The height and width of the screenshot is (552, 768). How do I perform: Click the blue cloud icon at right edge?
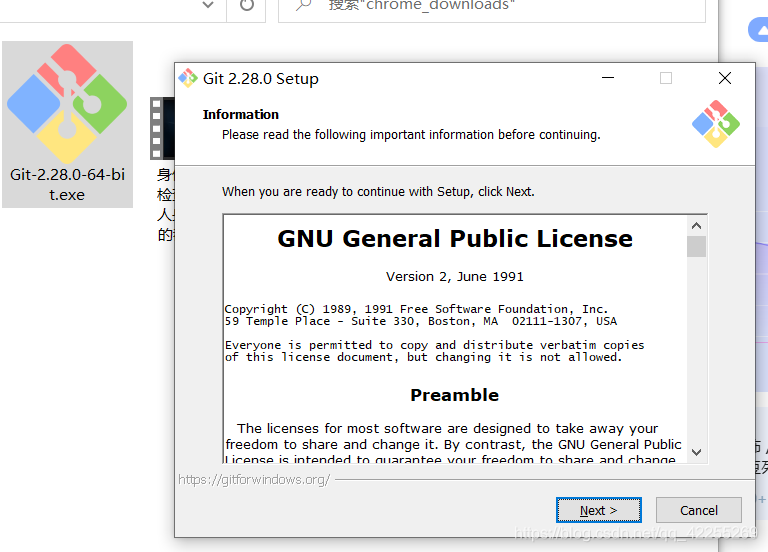pos(759,30)
